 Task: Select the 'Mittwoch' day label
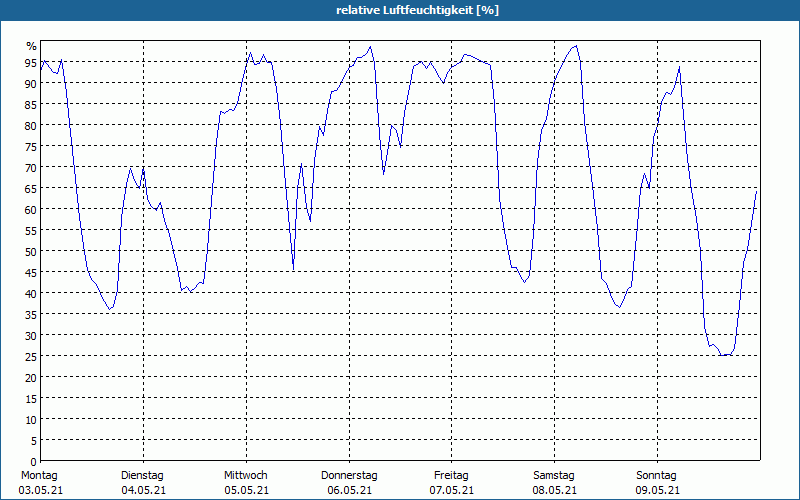tap(245, 475)
